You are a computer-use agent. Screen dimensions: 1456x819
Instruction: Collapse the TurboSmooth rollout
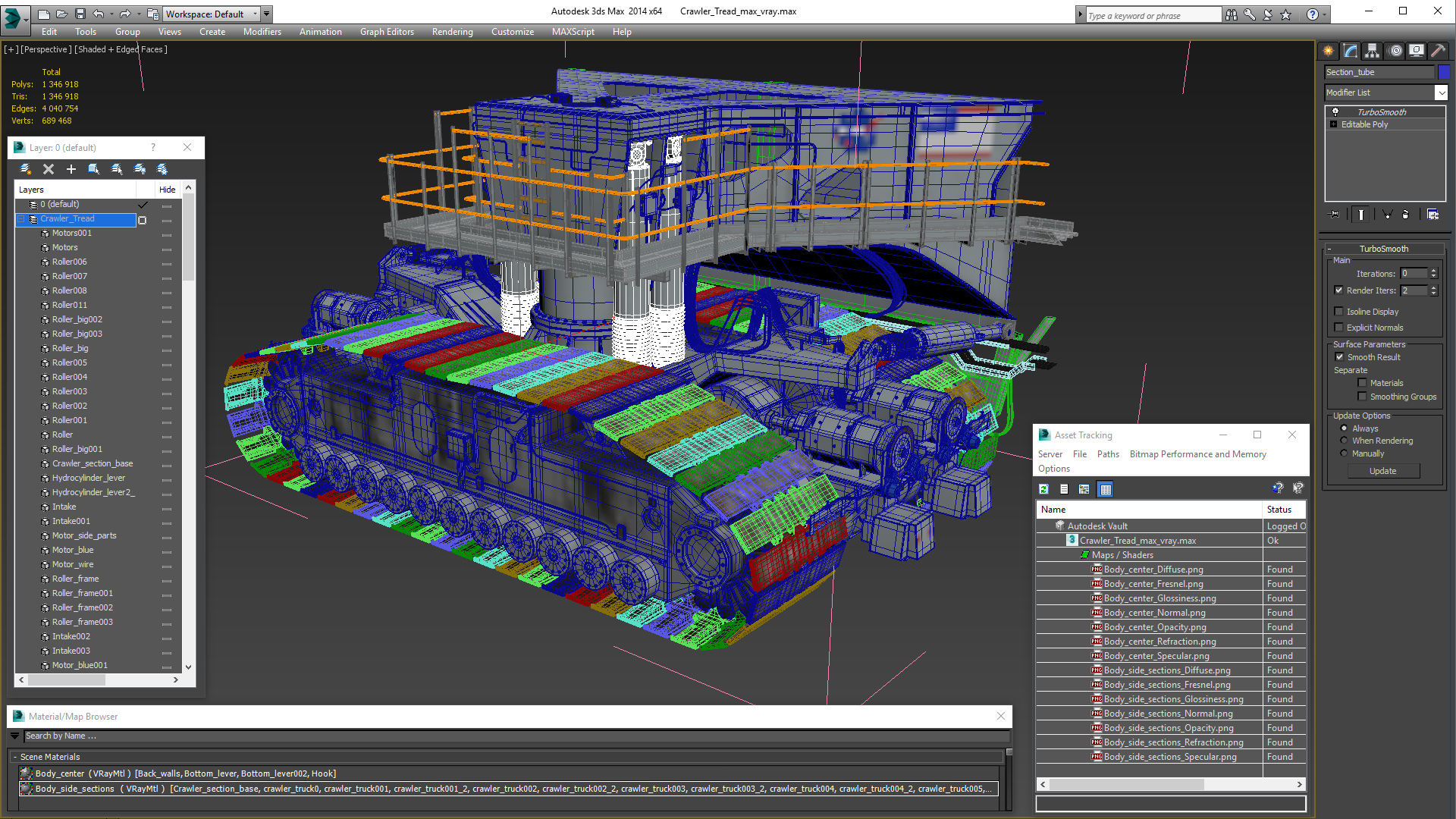pyautogui.click(x=1329, y=249)
